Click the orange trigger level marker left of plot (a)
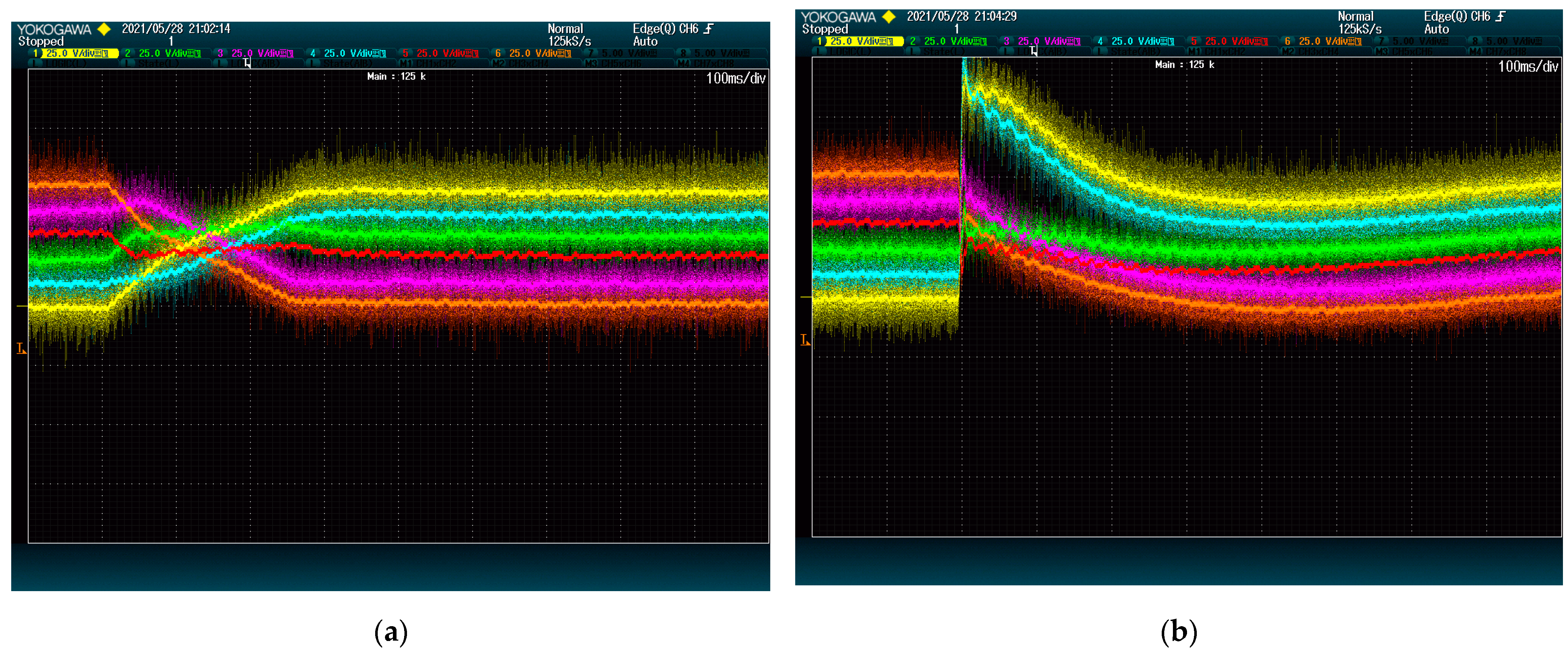1568x654 pixels. (x=21, y=348)
